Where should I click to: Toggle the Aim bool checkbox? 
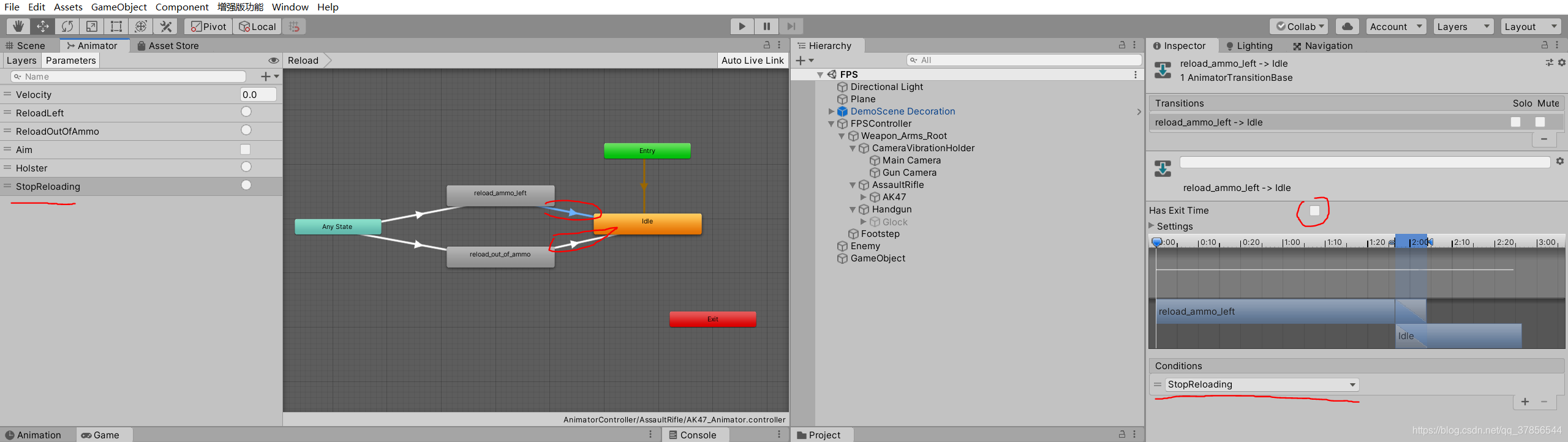coord(246,149)
